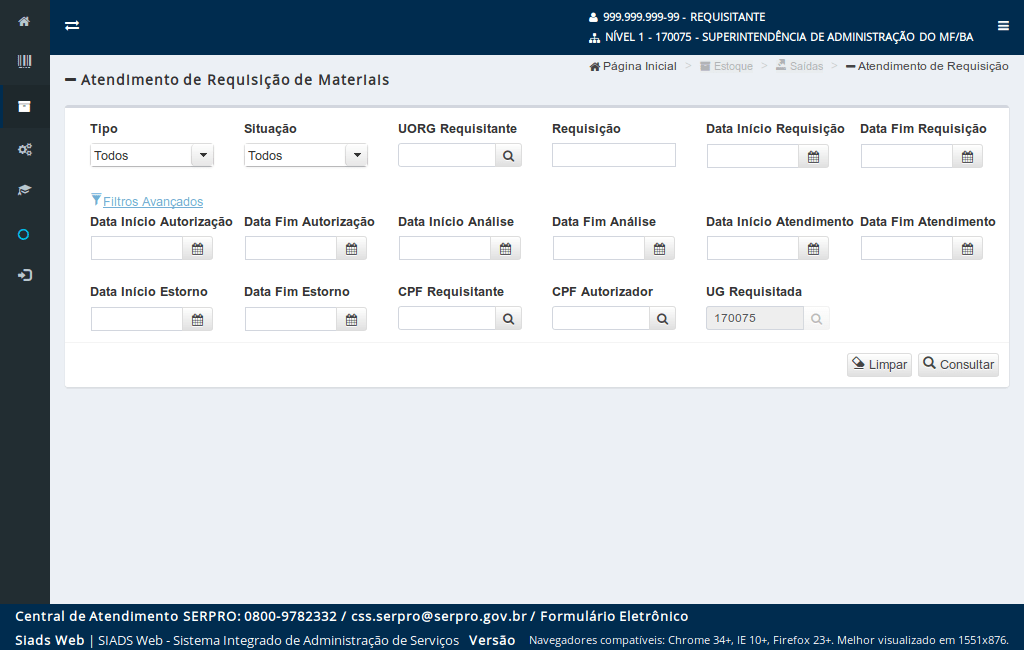Screen dimensions: 1024x650
Task: Open calendar for Data Início Atendimento
Action: [813, 249]
